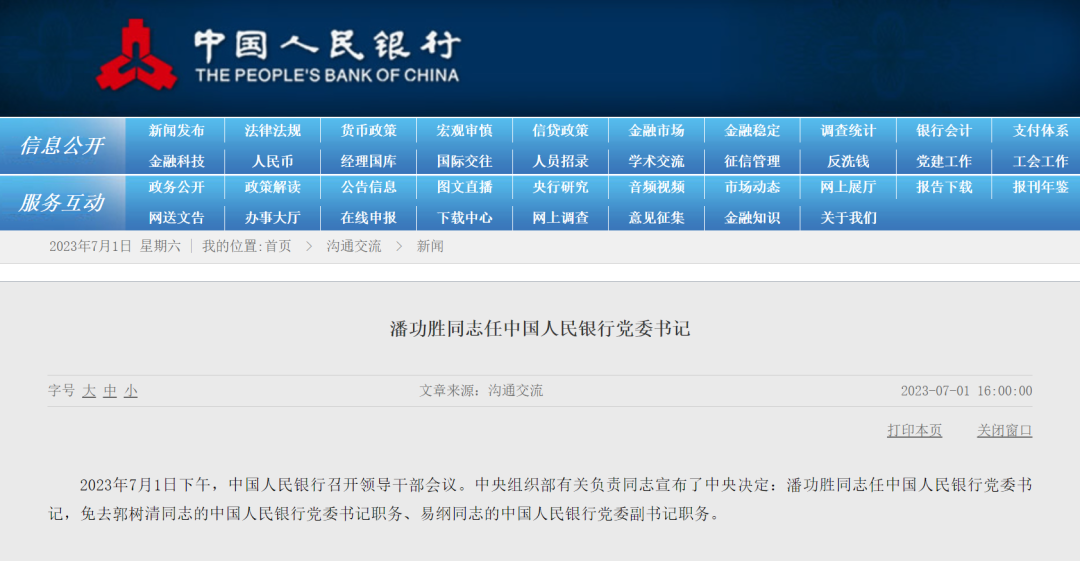Select 金融市场 in navigation bar

point(656,131)
